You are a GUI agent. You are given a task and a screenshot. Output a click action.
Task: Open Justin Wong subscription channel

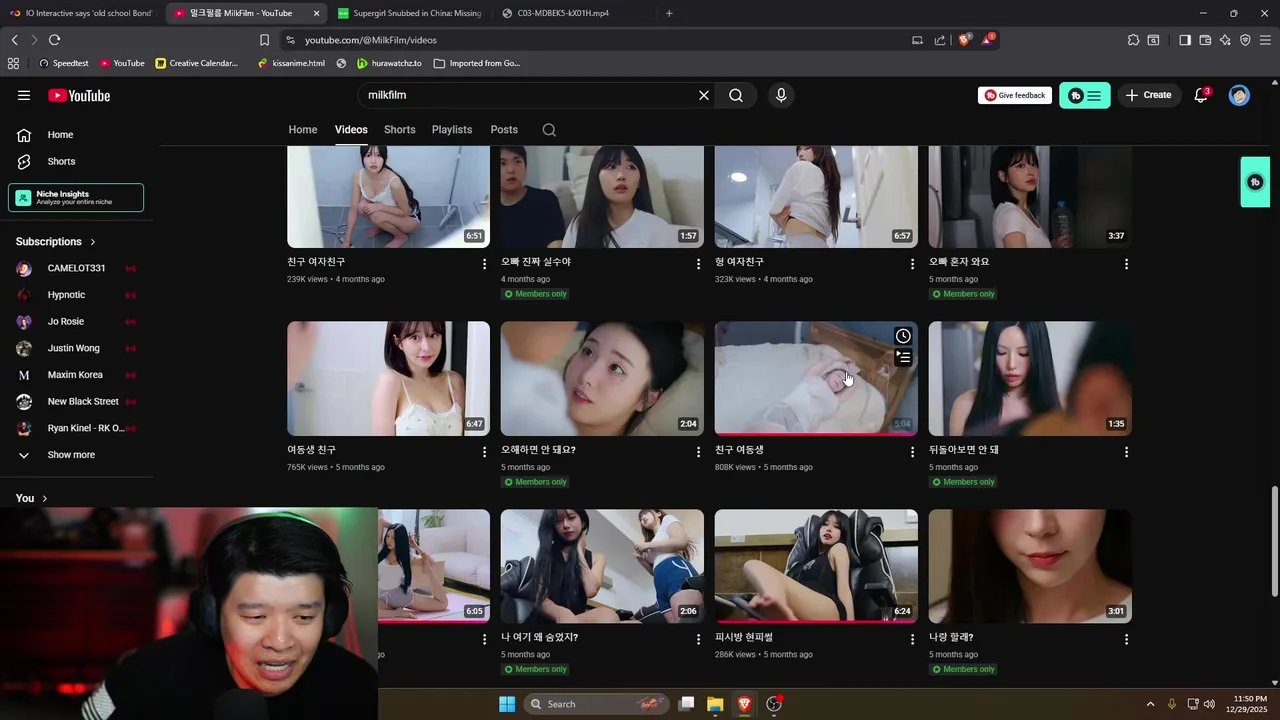point(76,348)
